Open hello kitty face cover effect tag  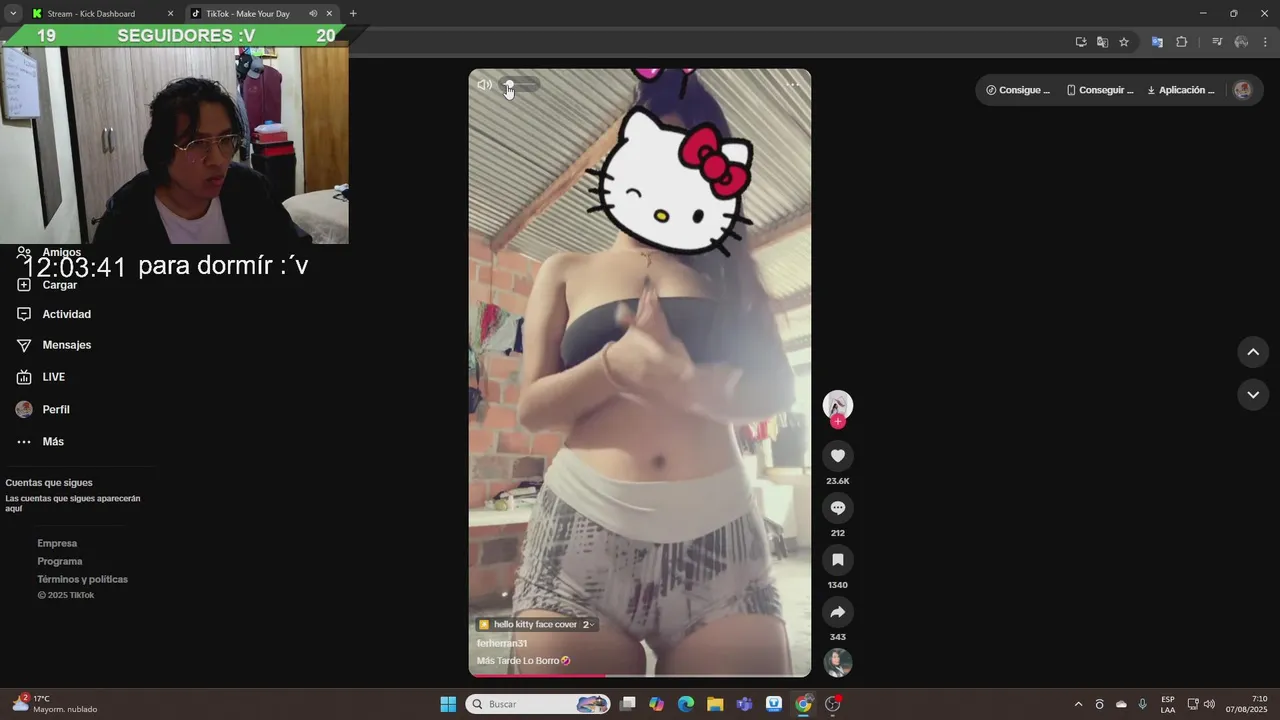pyautogui.click(x=536, y=624)
